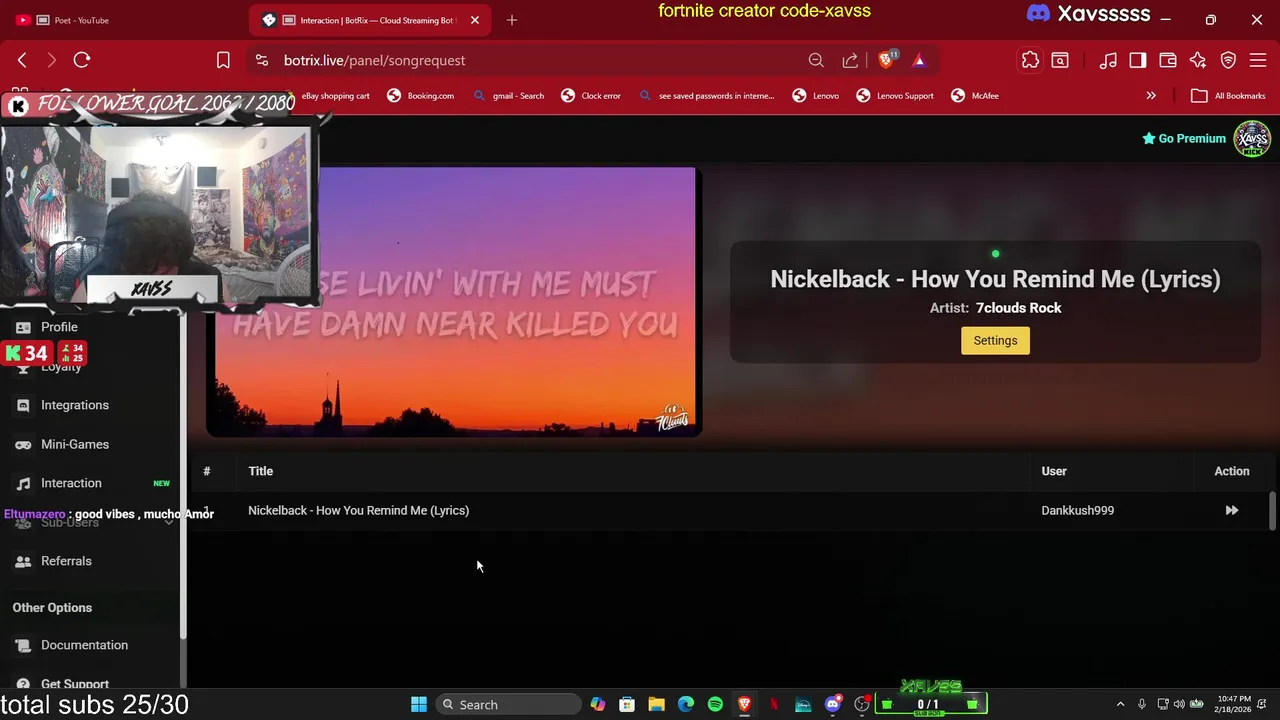Click the Go Premium link
The width and height of the screenshot is (1280, 720).
(1184, 138)
